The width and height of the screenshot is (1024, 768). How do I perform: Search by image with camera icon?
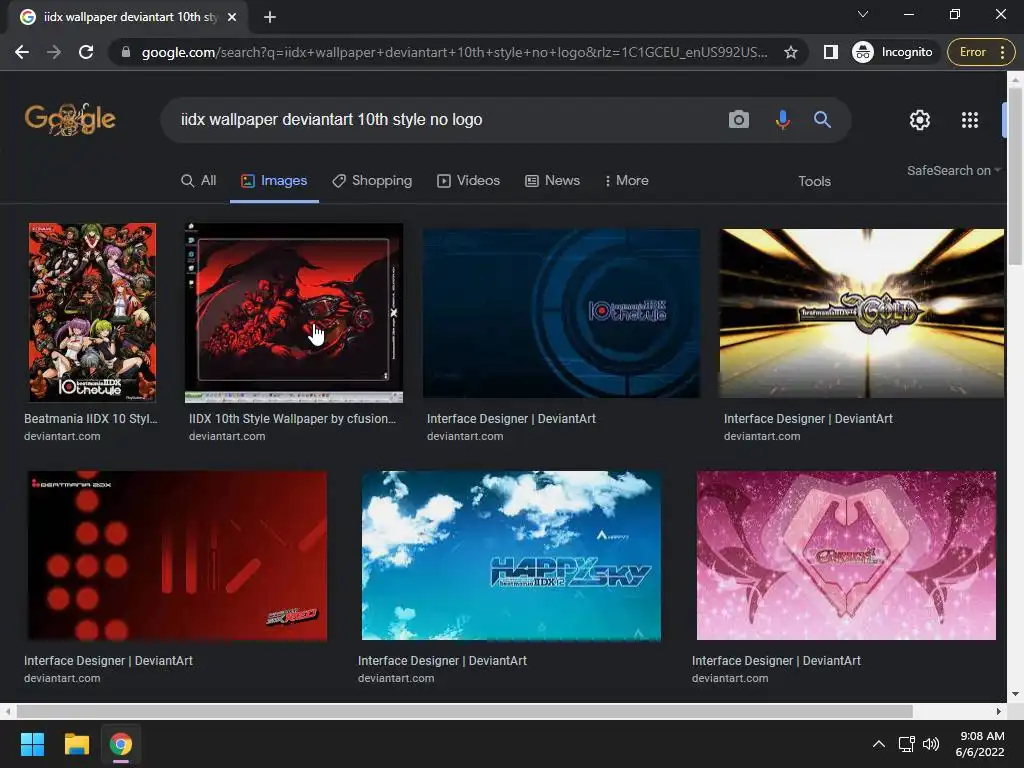(739, 120)
